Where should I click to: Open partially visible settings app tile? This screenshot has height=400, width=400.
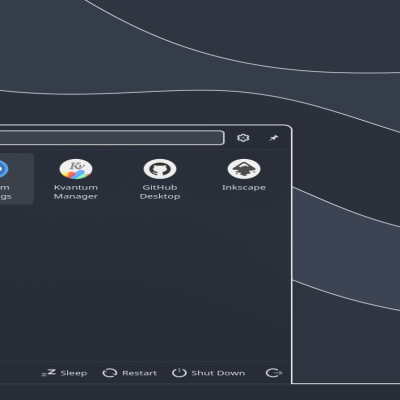[x=17, y=179]
